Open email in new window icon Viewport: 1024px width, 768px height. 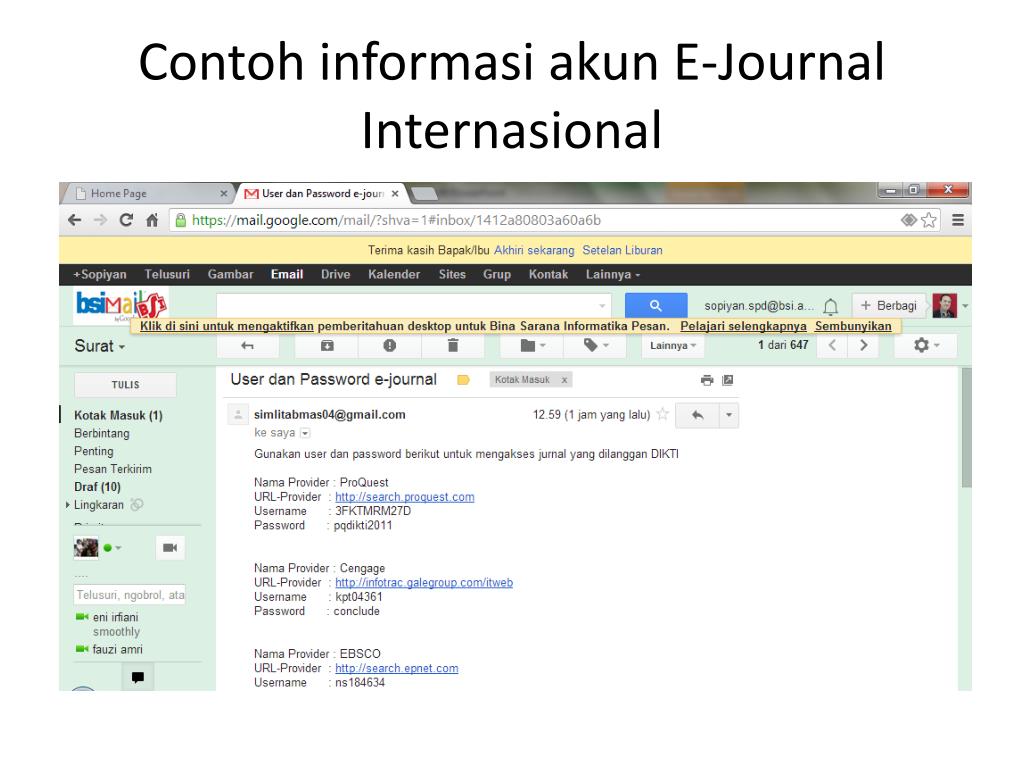728,380
